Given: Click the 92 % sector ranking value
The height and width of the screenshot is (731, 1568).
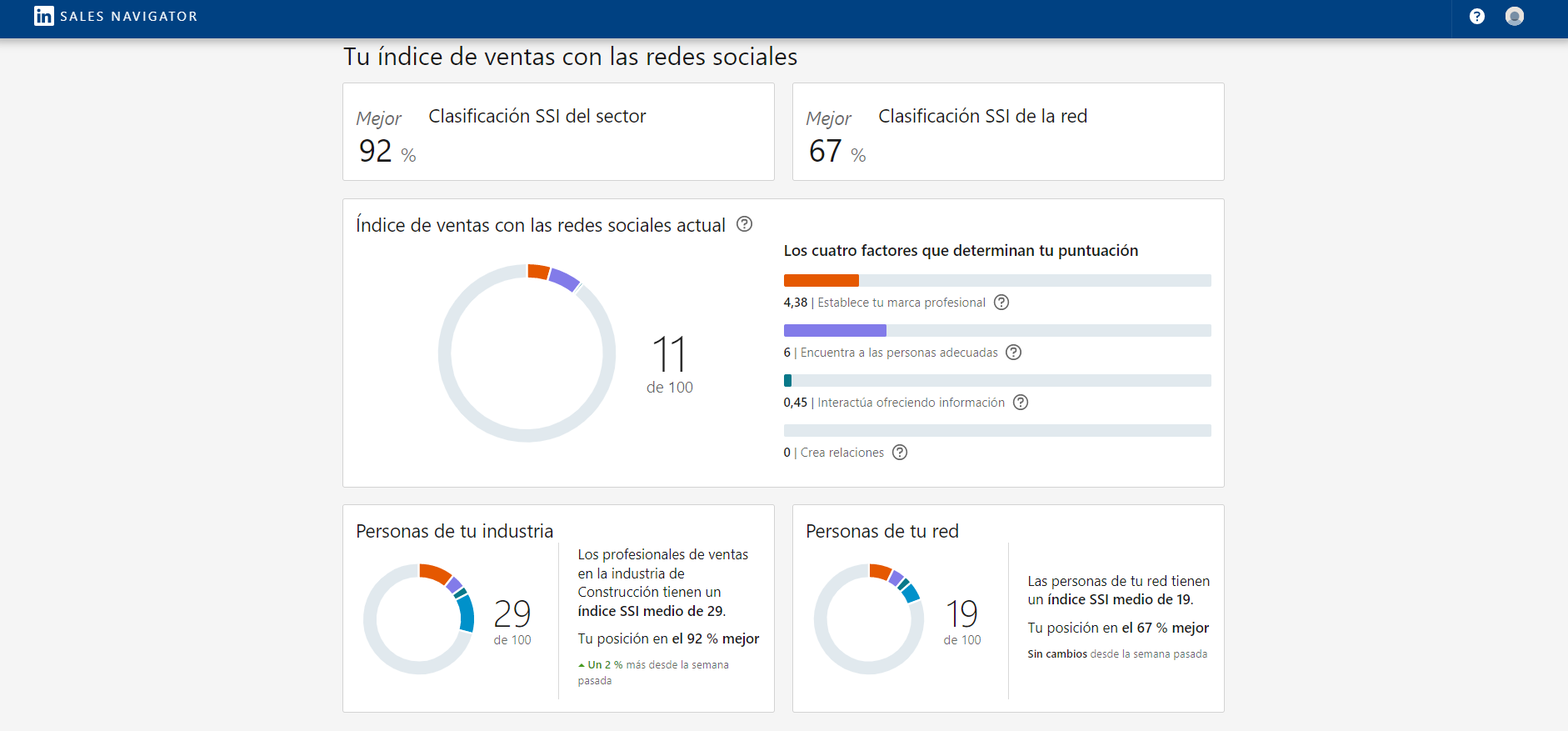Looking at the screenshot, I should [387, 152].
